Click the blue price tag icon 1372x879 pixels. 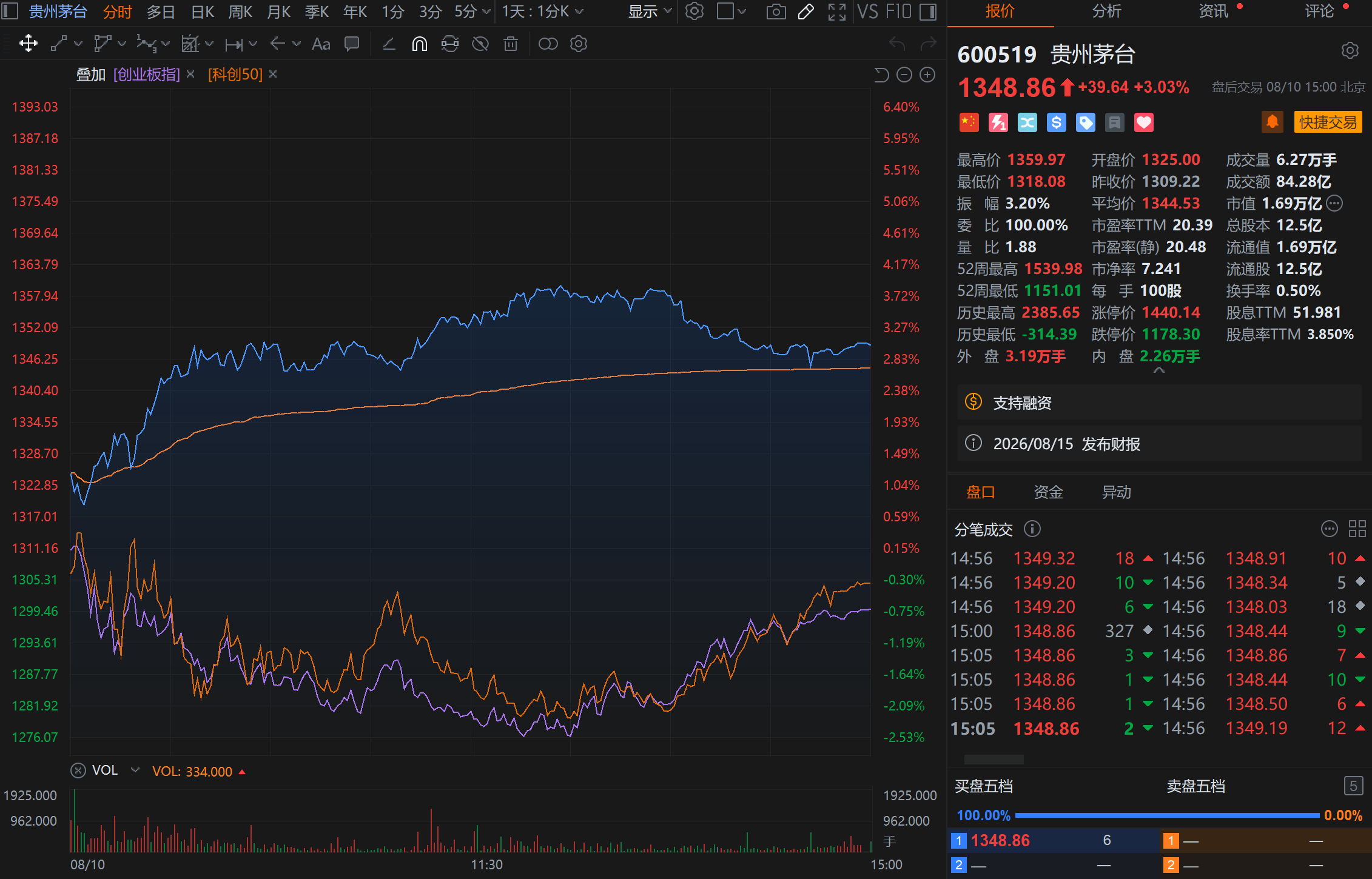(1085, 122)
